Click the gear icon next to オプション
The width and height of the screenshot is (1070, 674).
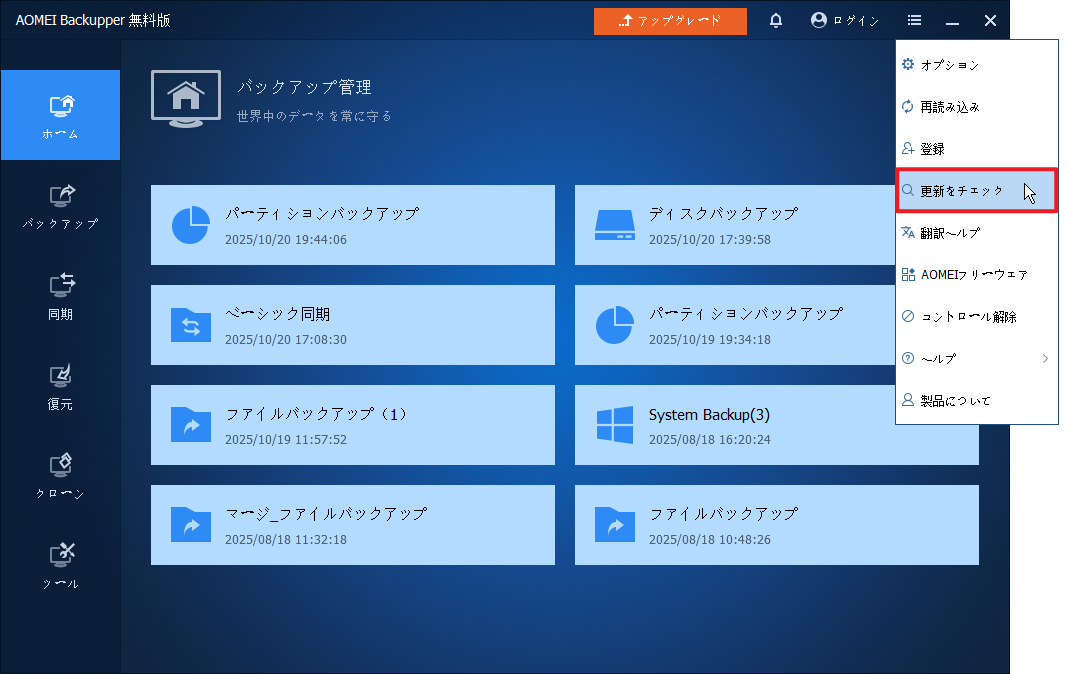pos(908,64)
